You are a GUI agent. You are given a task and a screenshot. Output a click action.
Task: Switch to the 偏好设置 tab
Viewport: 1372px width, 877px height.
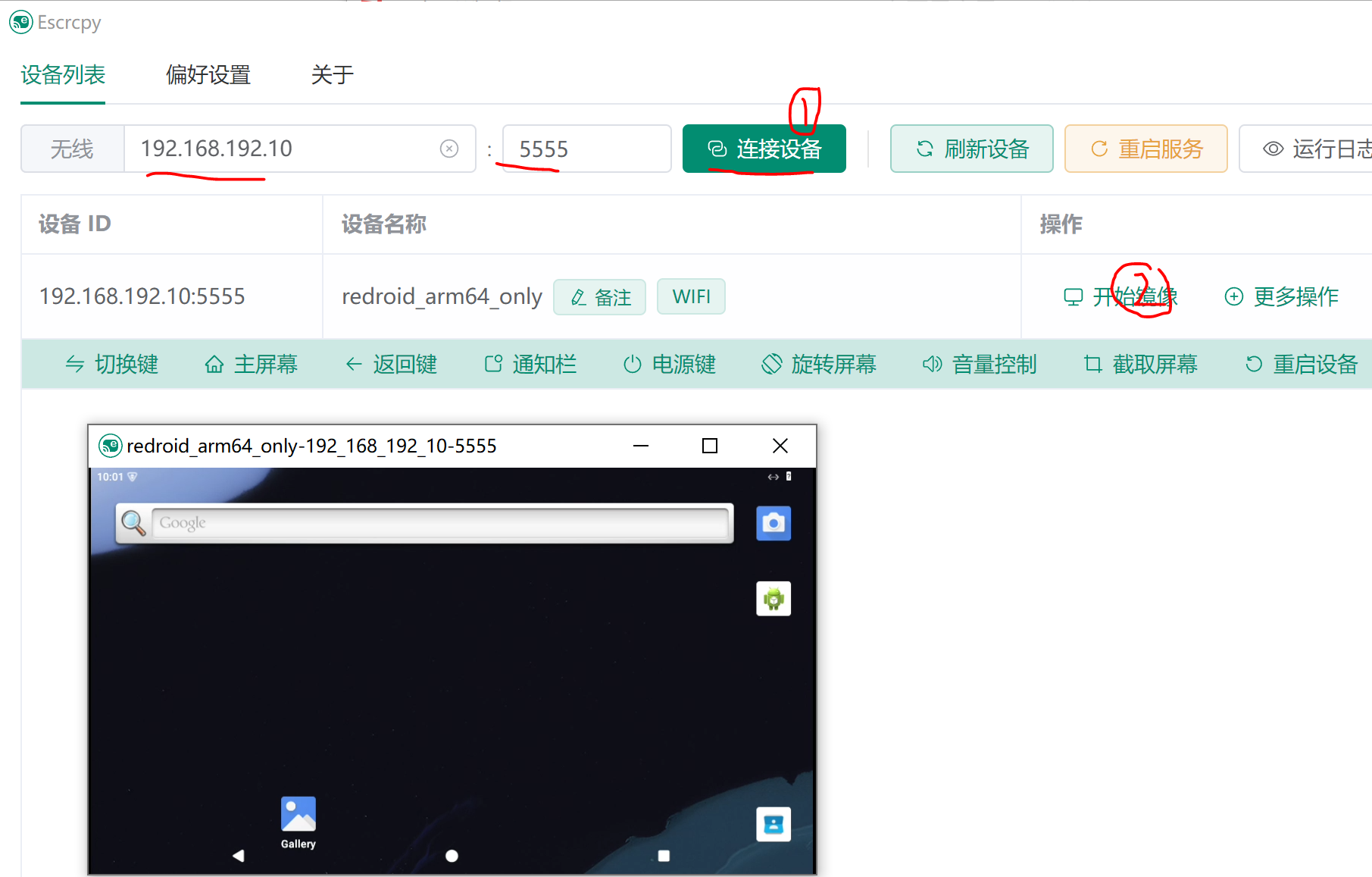click(x=208, y=74)
